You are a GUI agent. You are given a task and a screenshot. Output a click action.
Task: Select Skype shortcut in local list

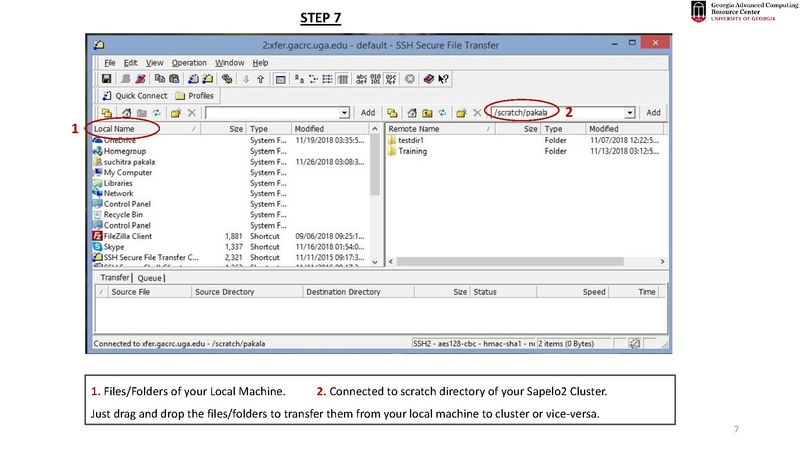(x=114, y=247)
